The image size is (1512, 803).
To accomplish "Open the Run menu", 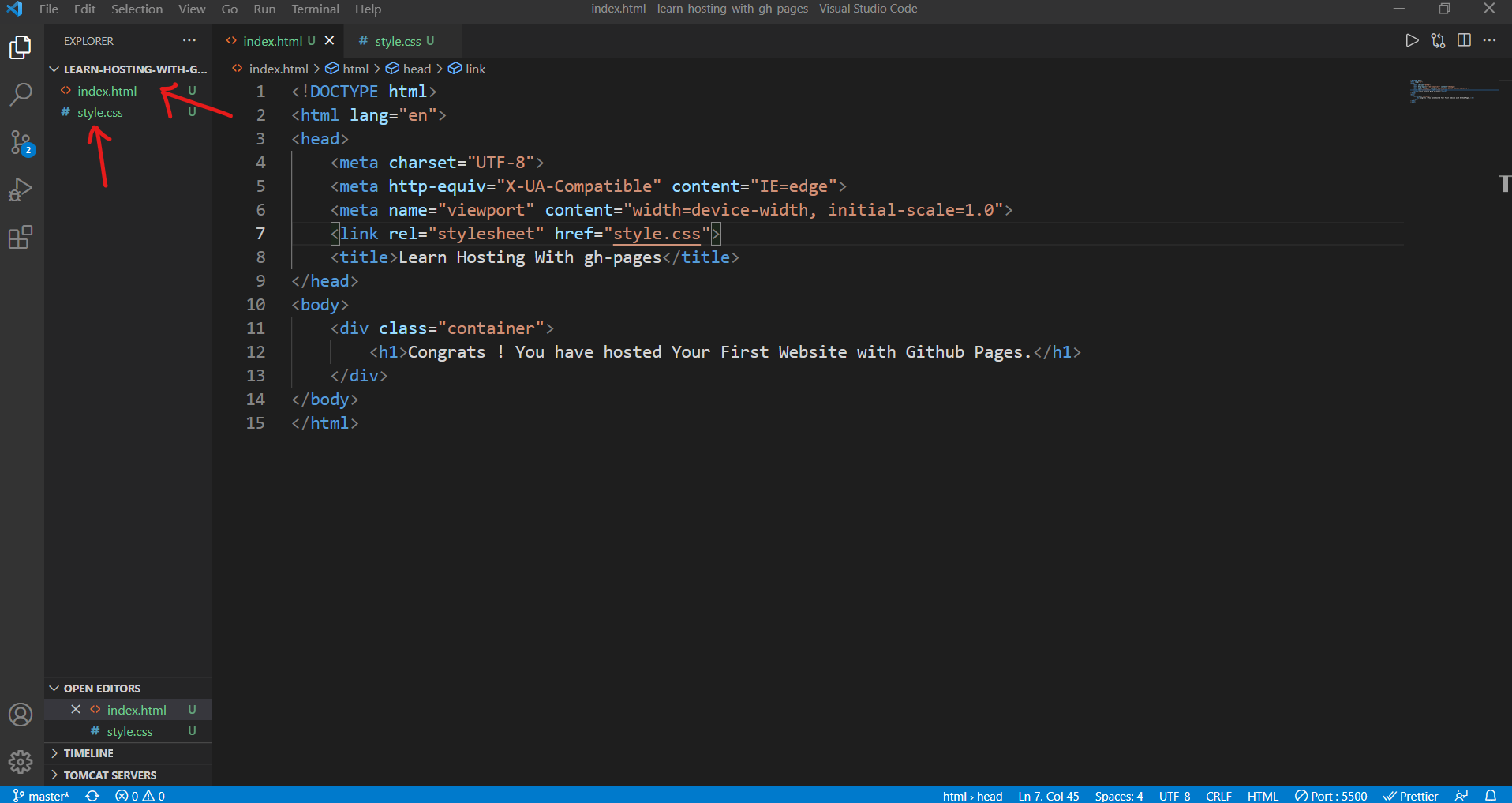I will point(264,9).
